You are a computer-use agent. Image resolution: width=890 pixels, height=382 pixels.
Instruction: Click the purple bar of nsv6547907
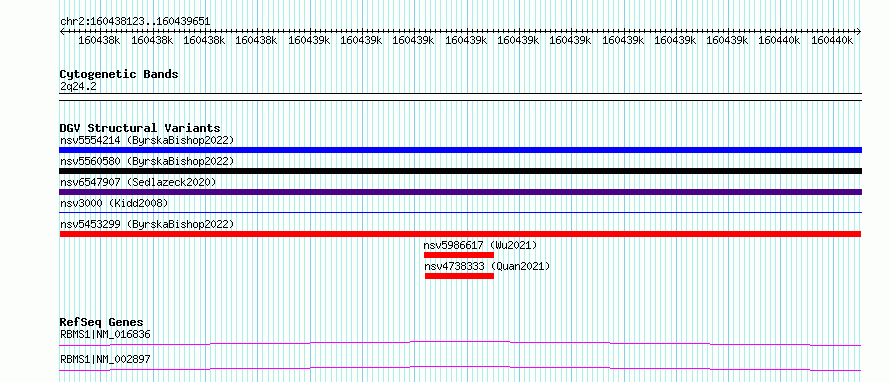click(460, 192)
